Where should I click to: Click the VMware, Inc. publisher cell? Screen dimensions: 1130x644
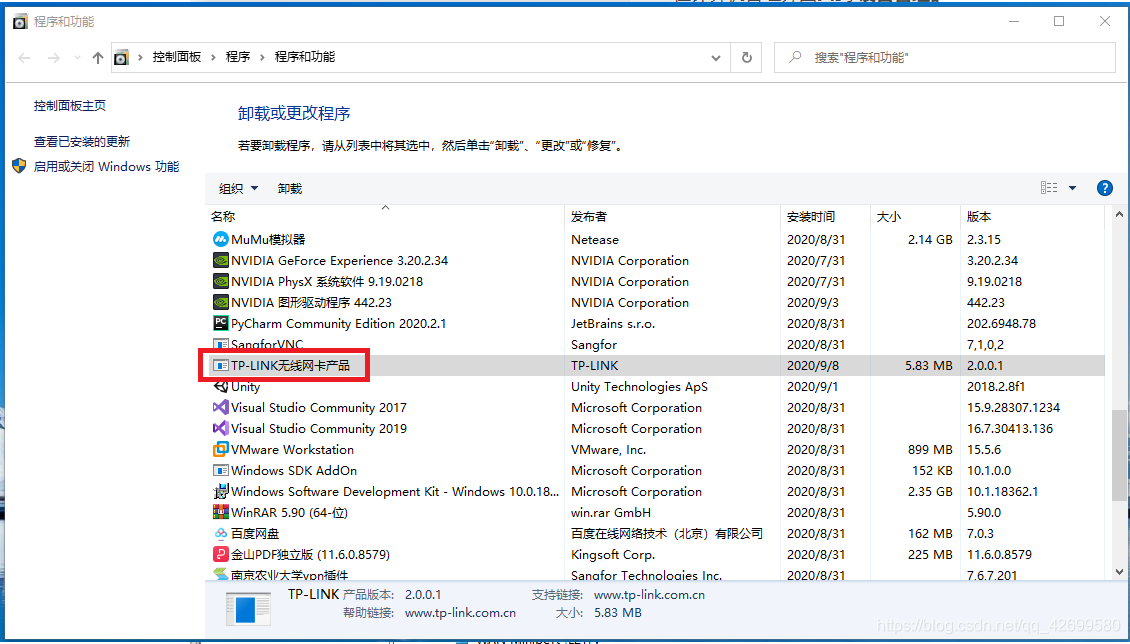(x=608, y=450)
